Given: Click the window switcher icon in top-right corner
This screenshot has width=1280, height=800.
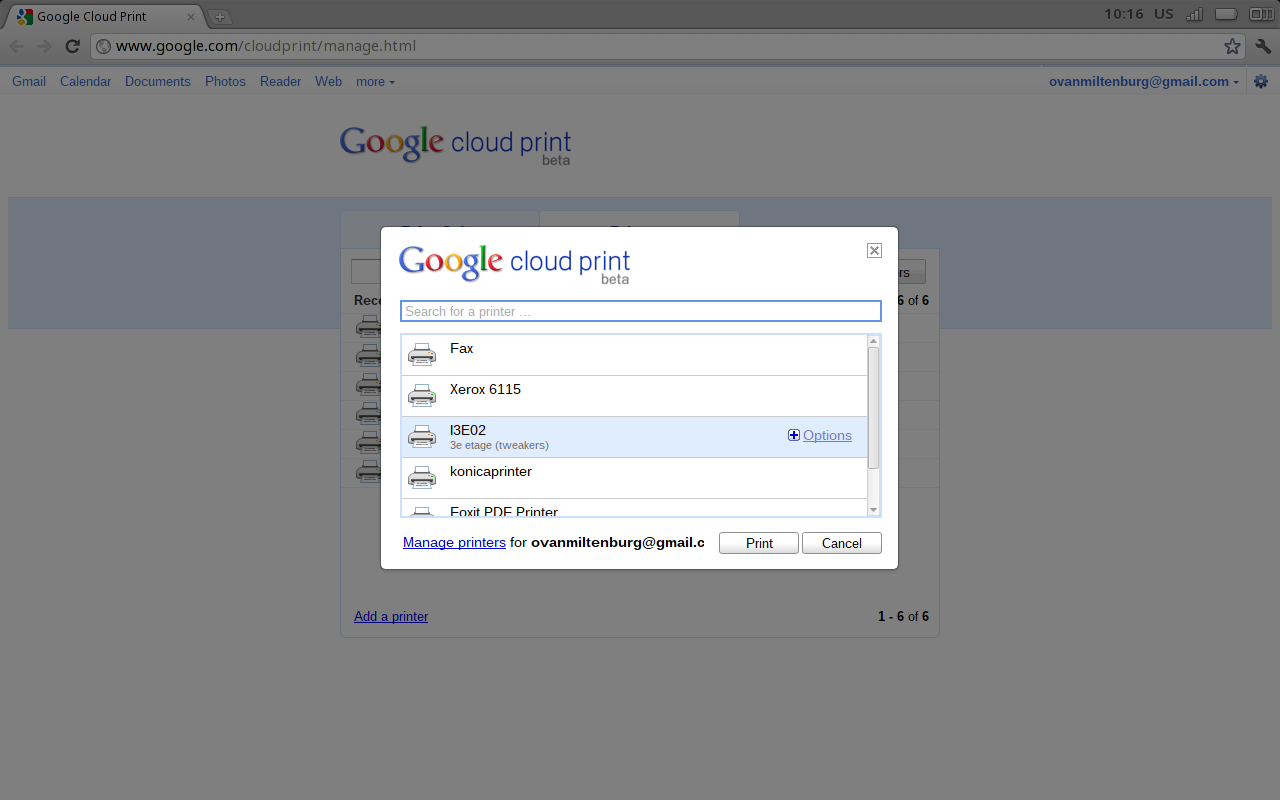Looking at the screenshot, I should pos(1261,14).
